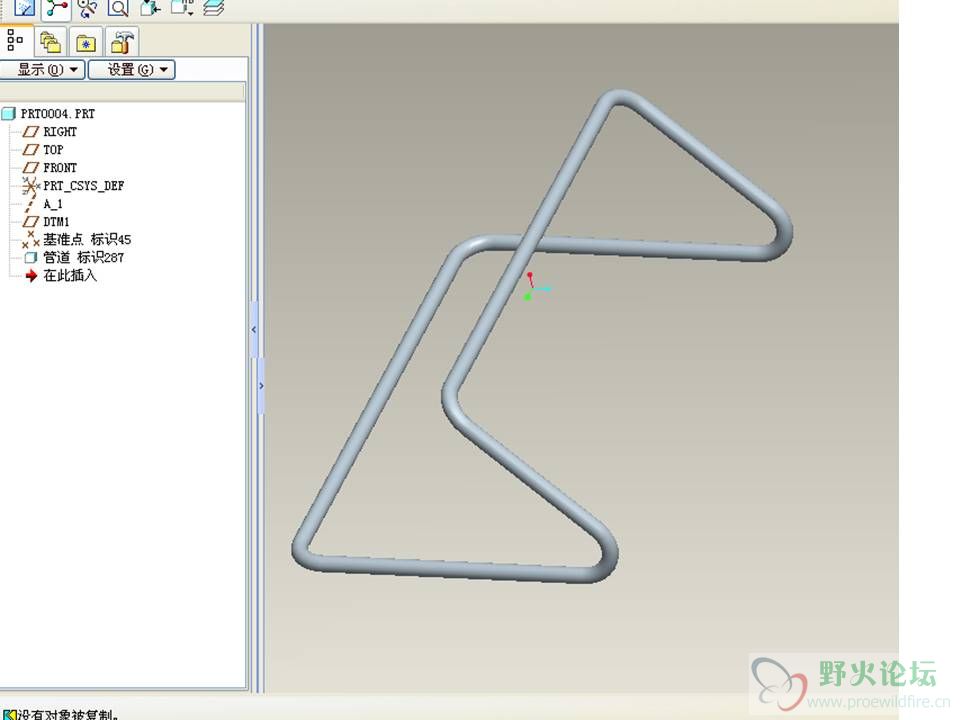Click the reorient view toolbar icon
Image resolution: width=960 pixels, height=720 pixels.
pos(149,8)
